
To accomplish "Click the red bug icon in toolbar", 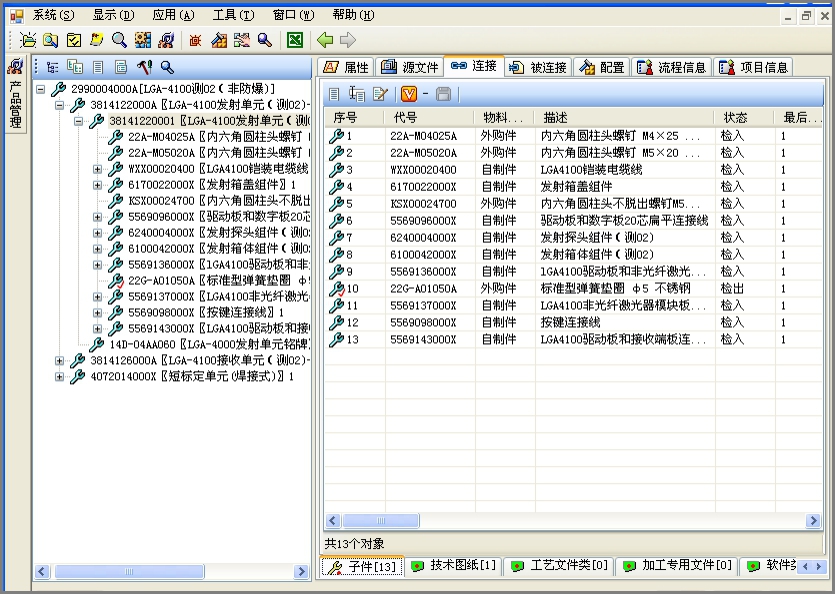I will pos(195,40).
